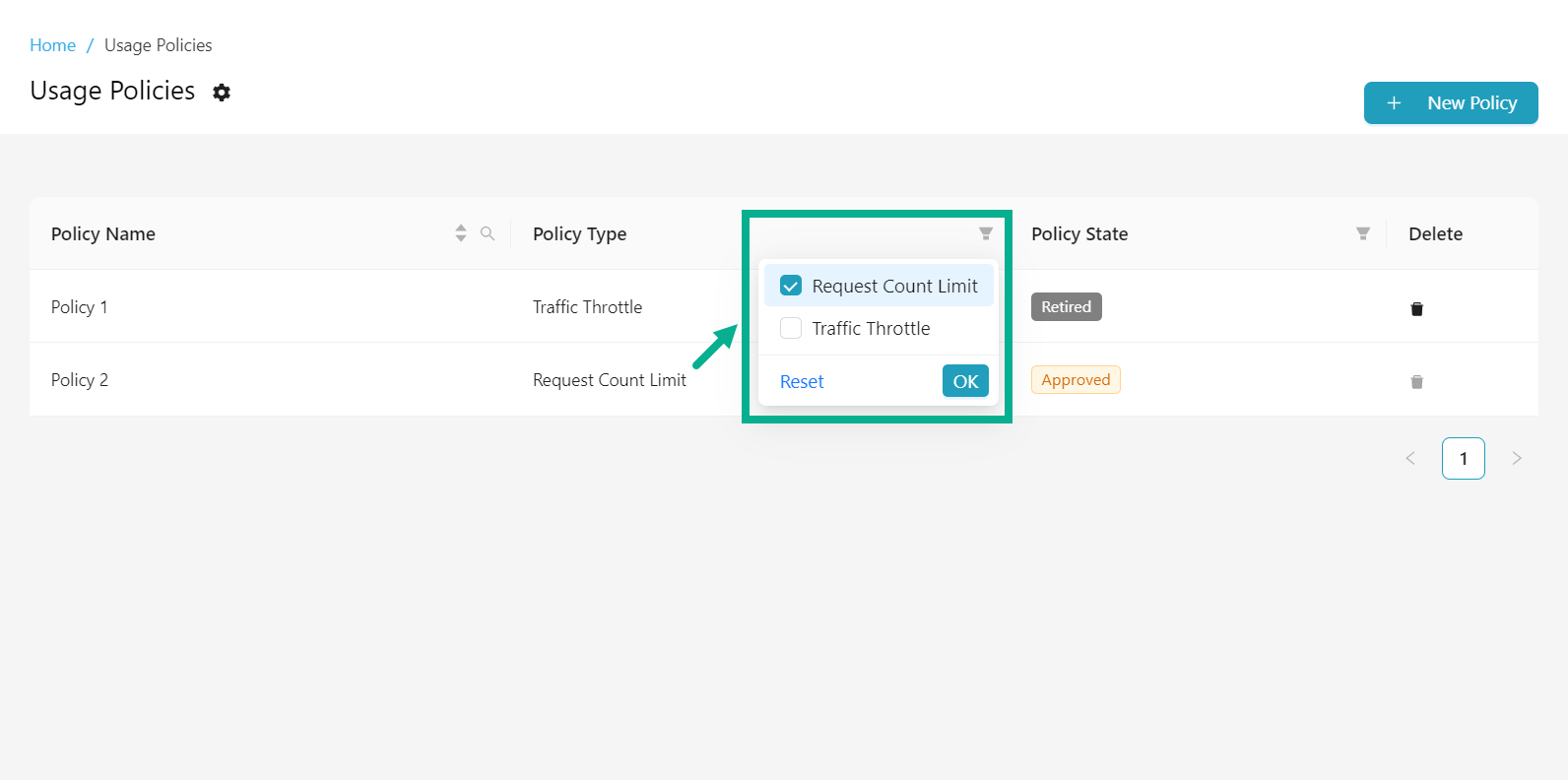
Task: Click the trash icon for Policy 2
Action: (x=1416, y=382)
